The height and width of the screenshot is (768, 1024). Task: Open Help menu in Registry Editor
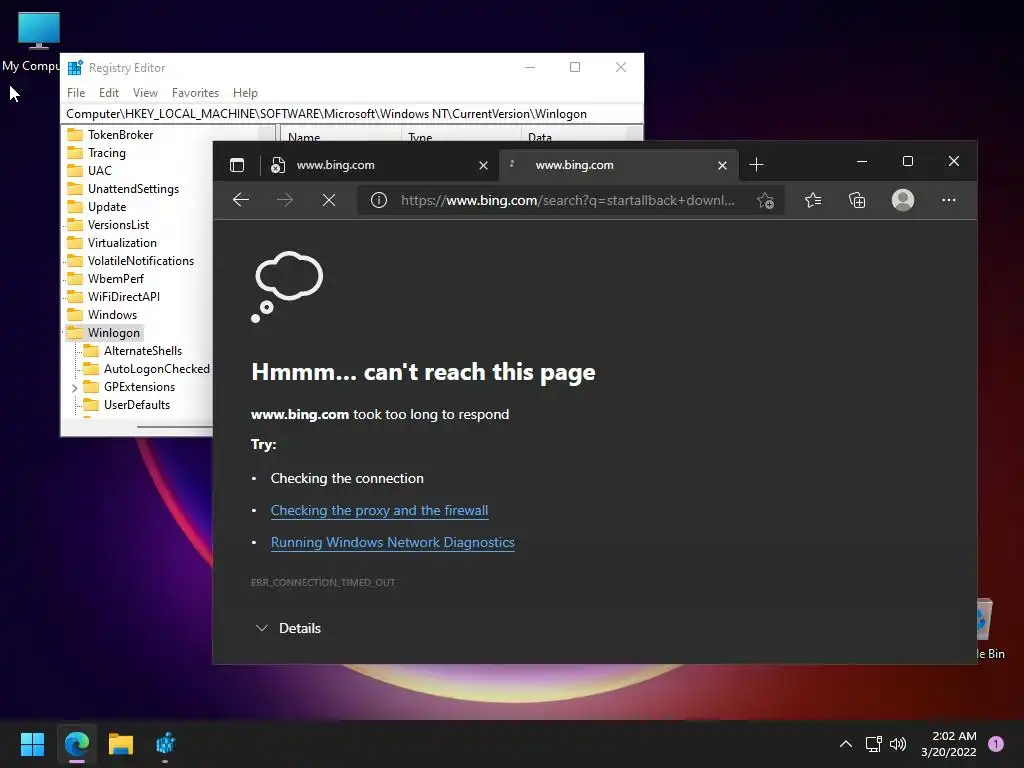click(x=246, y=93)
